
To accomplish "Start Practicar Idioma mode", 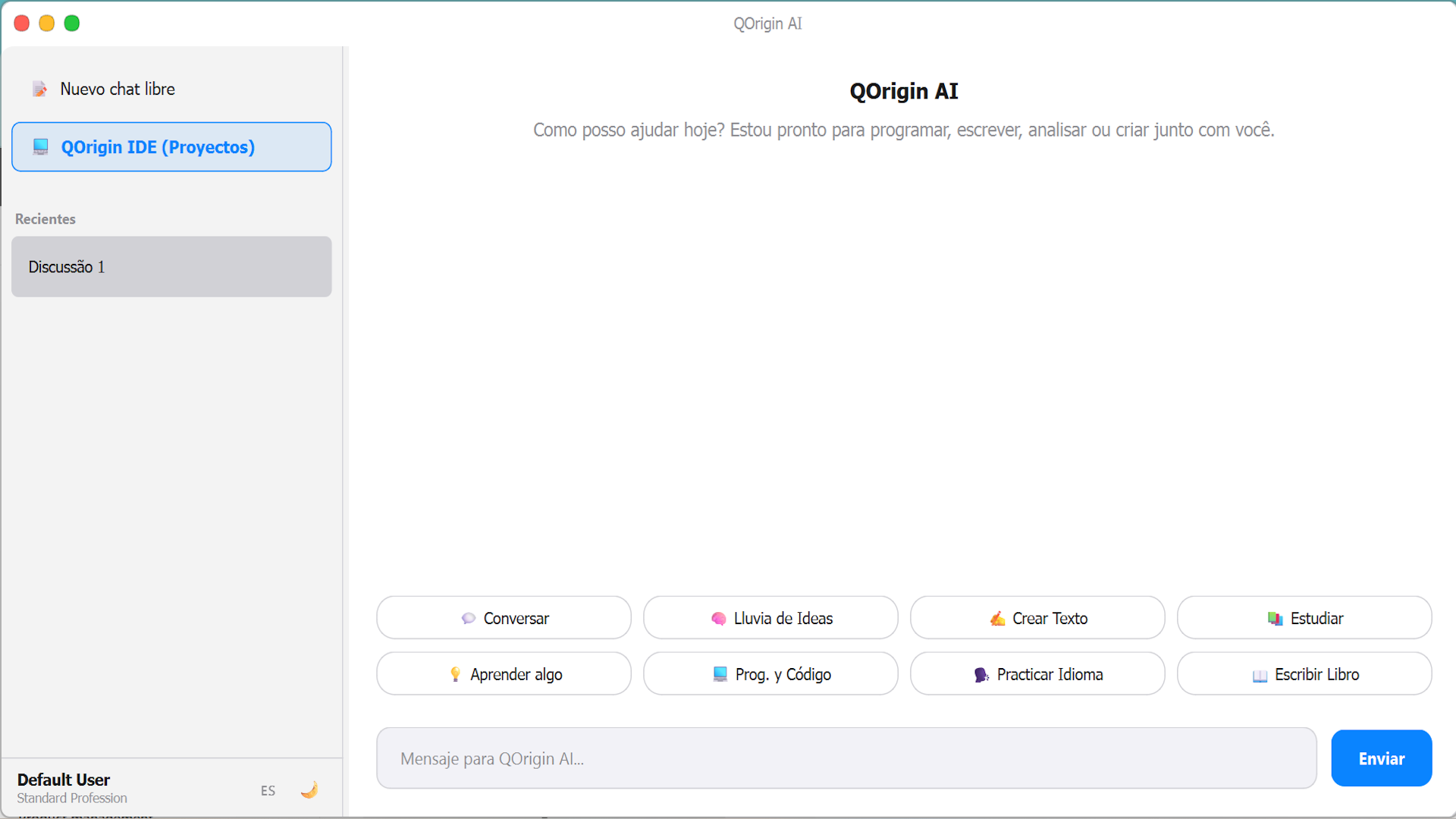I will tap(1037, 674).
